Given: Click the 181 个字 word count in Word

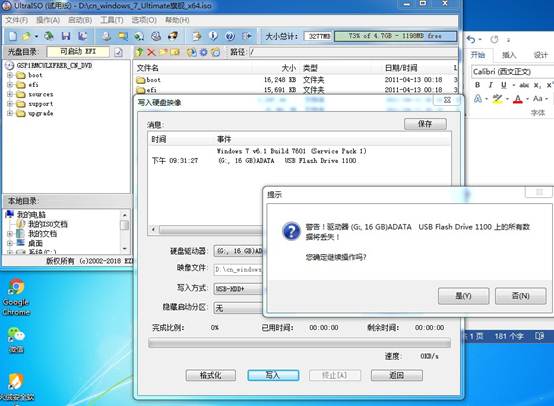Looking at the screenshot, I should [509, 336].
